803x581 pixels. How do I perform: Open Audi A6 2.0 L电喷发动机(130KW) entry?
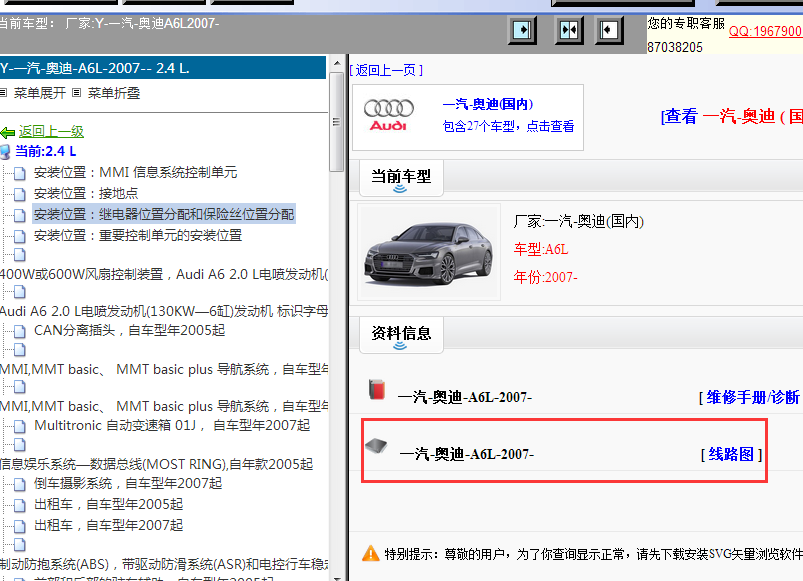coord(164,311)
